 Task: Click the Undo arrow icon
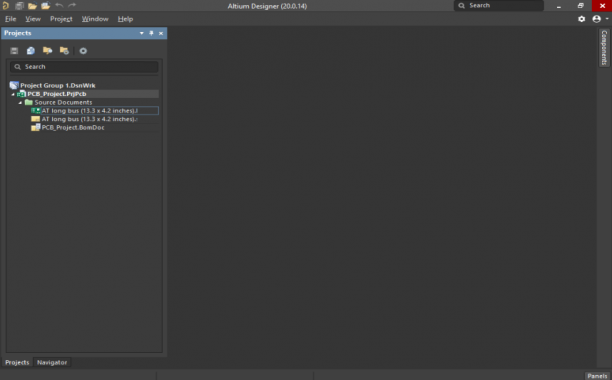[x=59, y=5]
